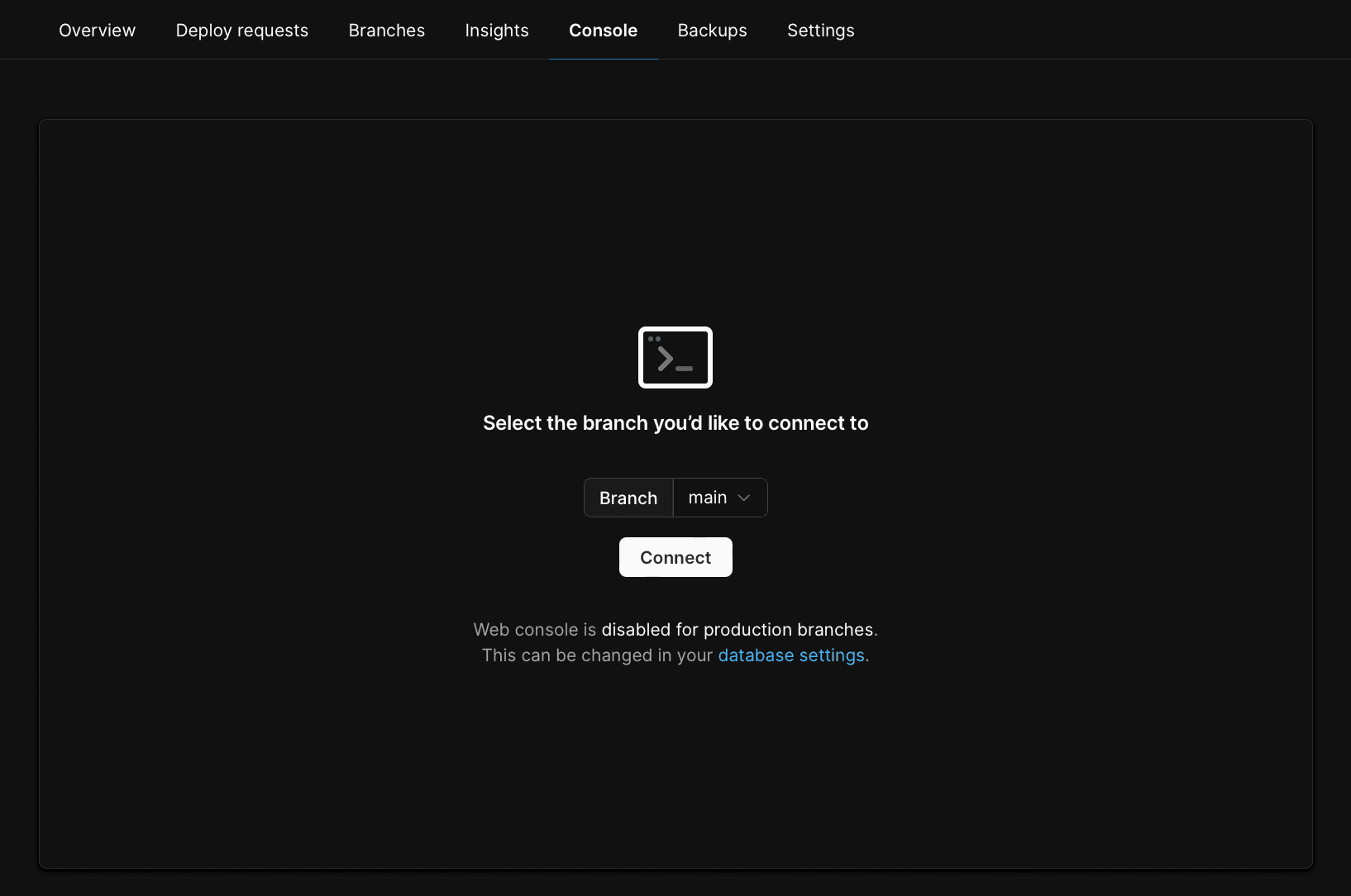Click the terminal console icon
This screenshot has width=1351, height=896.
pos(675,357)
